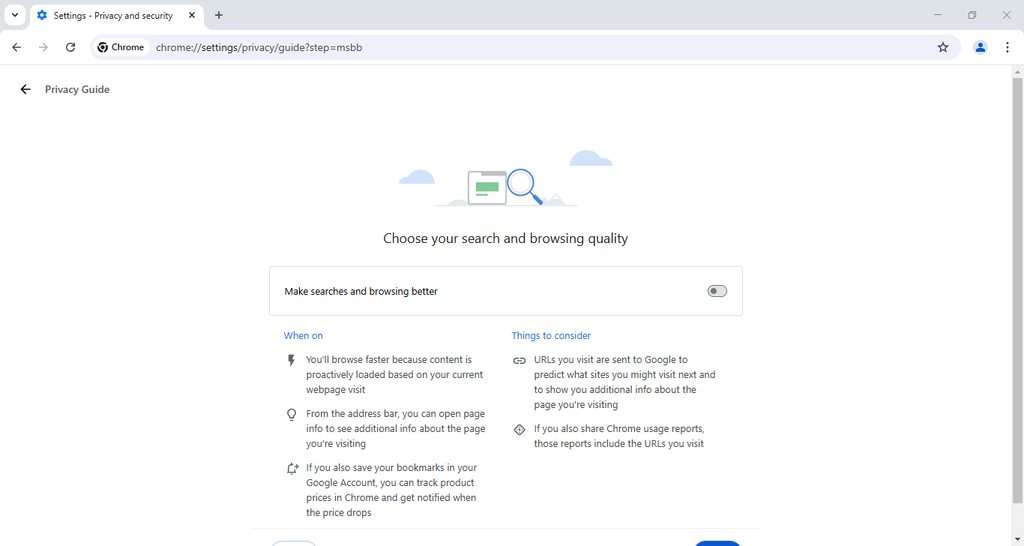Click the browser forward arrow button

(x=43, y=47)
